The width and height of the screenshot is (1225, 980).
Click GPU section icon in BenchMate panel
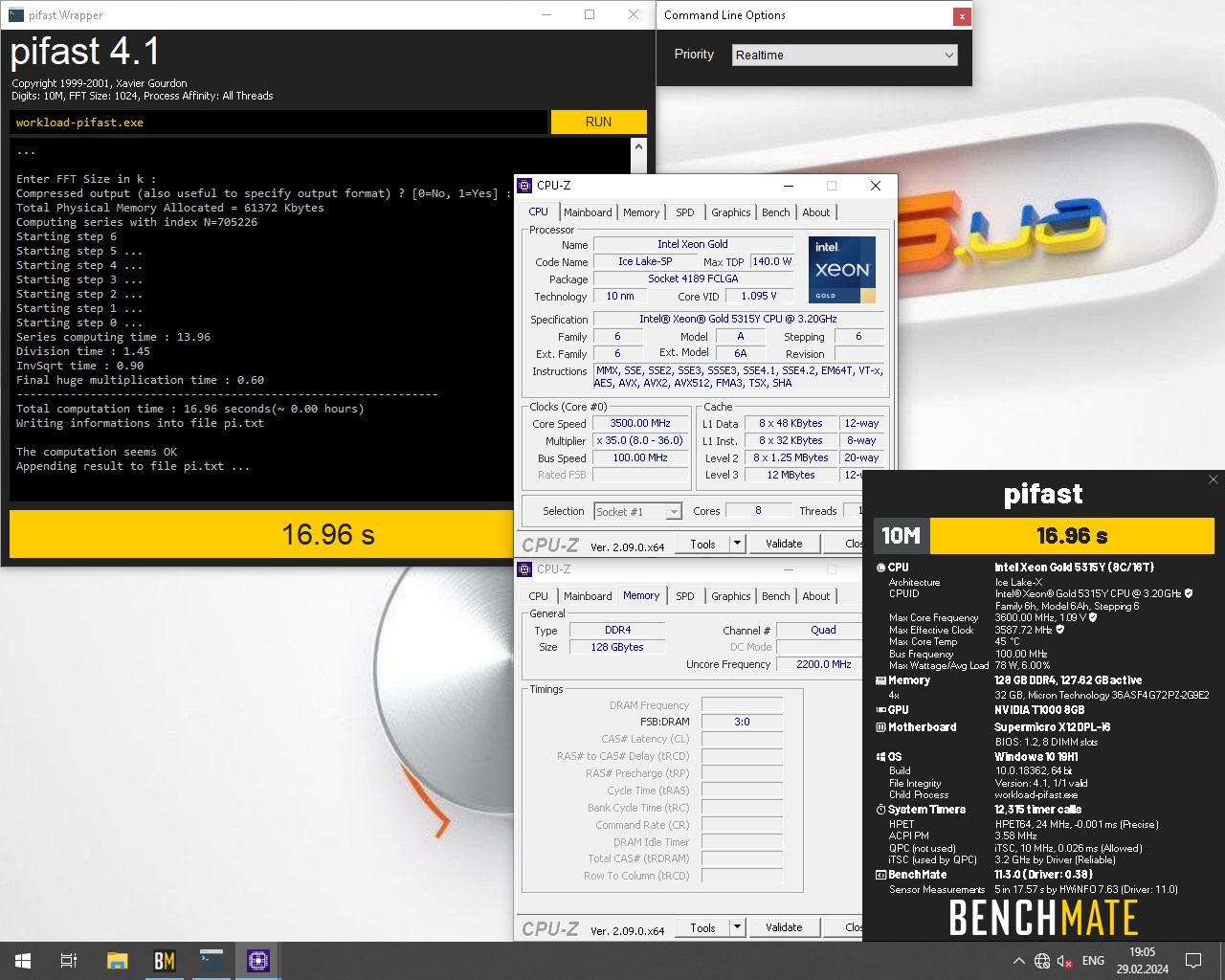(880, 710)
